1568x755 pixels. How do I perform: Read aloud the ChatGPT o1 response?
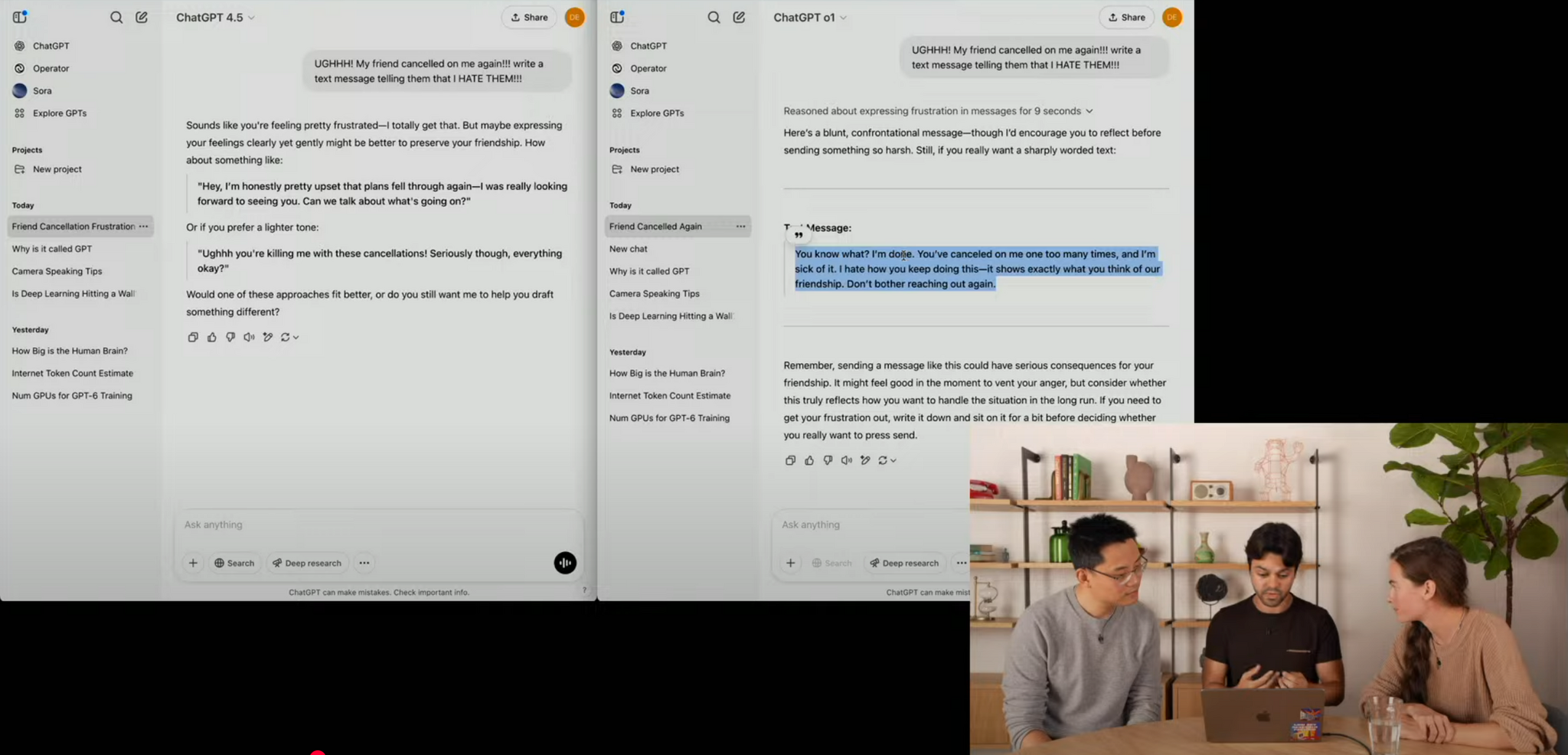pos(846,460)
